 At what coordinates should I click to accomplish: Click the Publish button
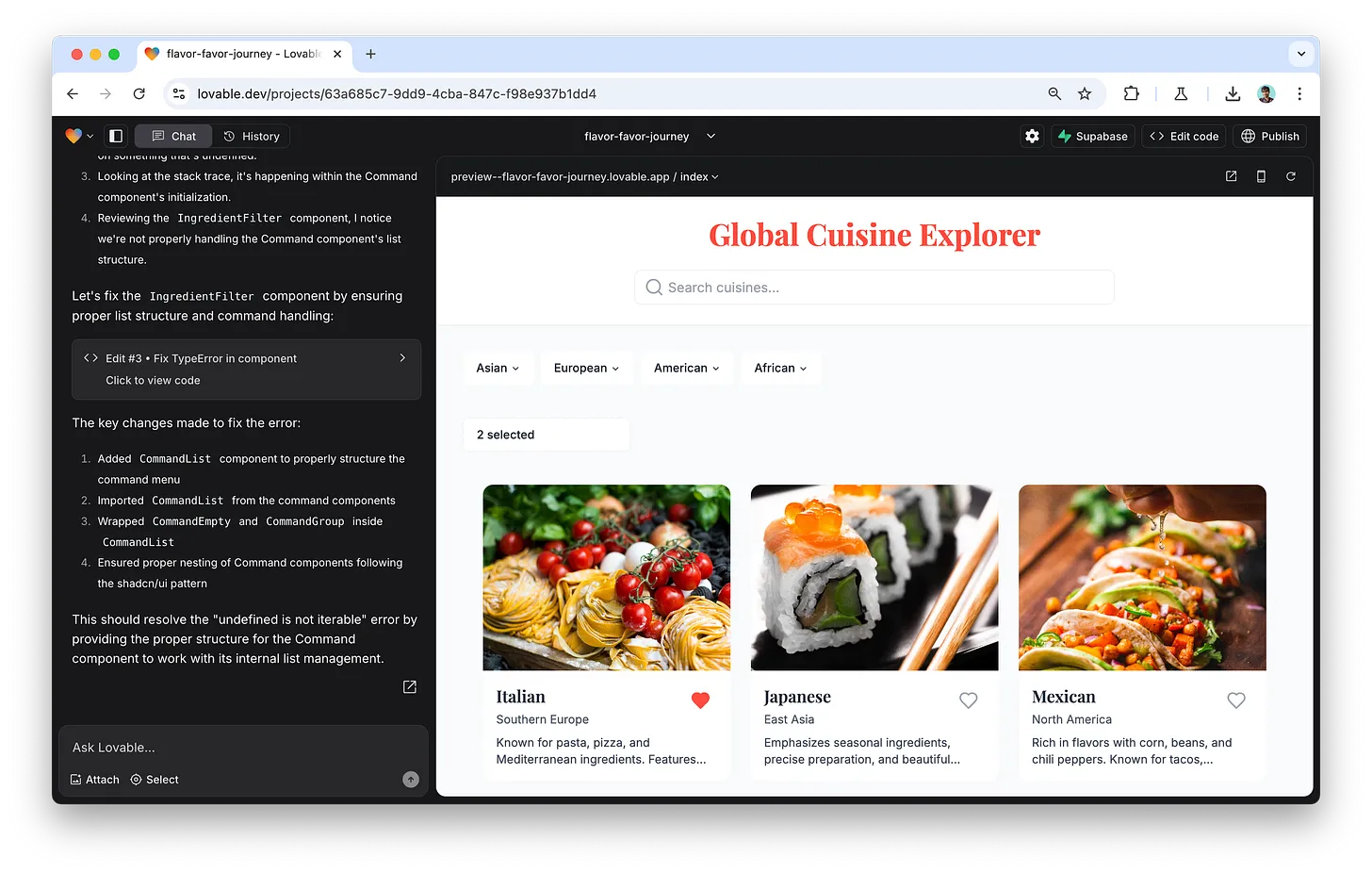pyautogui.click(x=1269, y=136)
